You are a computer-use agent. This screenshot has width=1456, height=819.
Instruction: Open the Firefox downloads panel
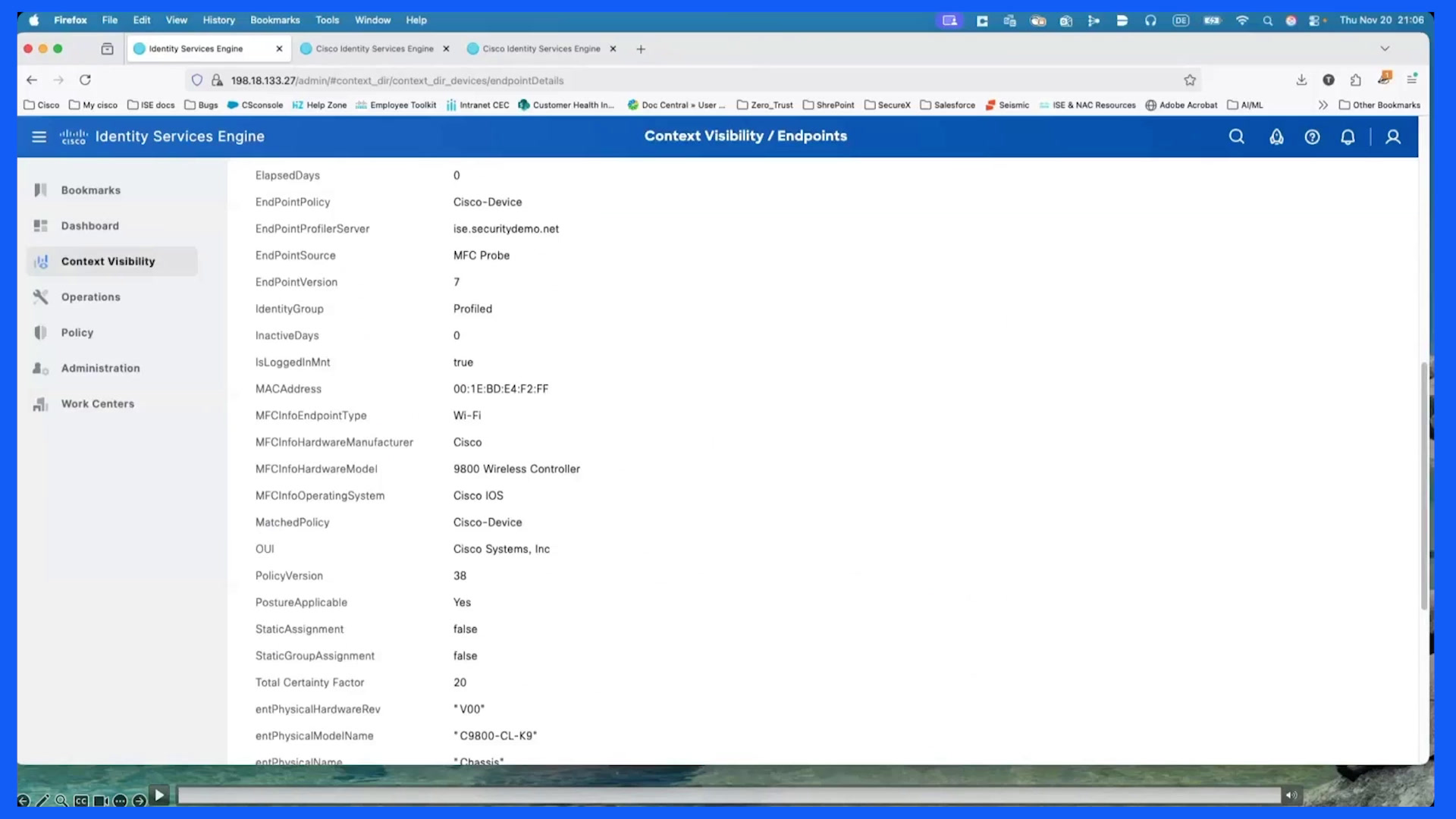(x=1301, y=80)
